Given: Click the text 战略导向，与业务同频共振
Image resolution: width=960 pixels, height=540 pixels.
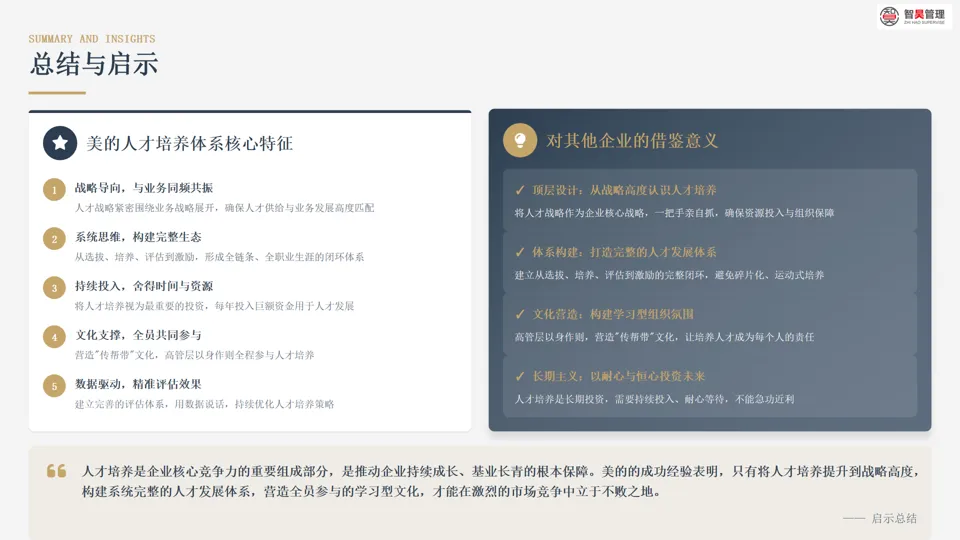Looking at the screenshot, I should 144,188.
